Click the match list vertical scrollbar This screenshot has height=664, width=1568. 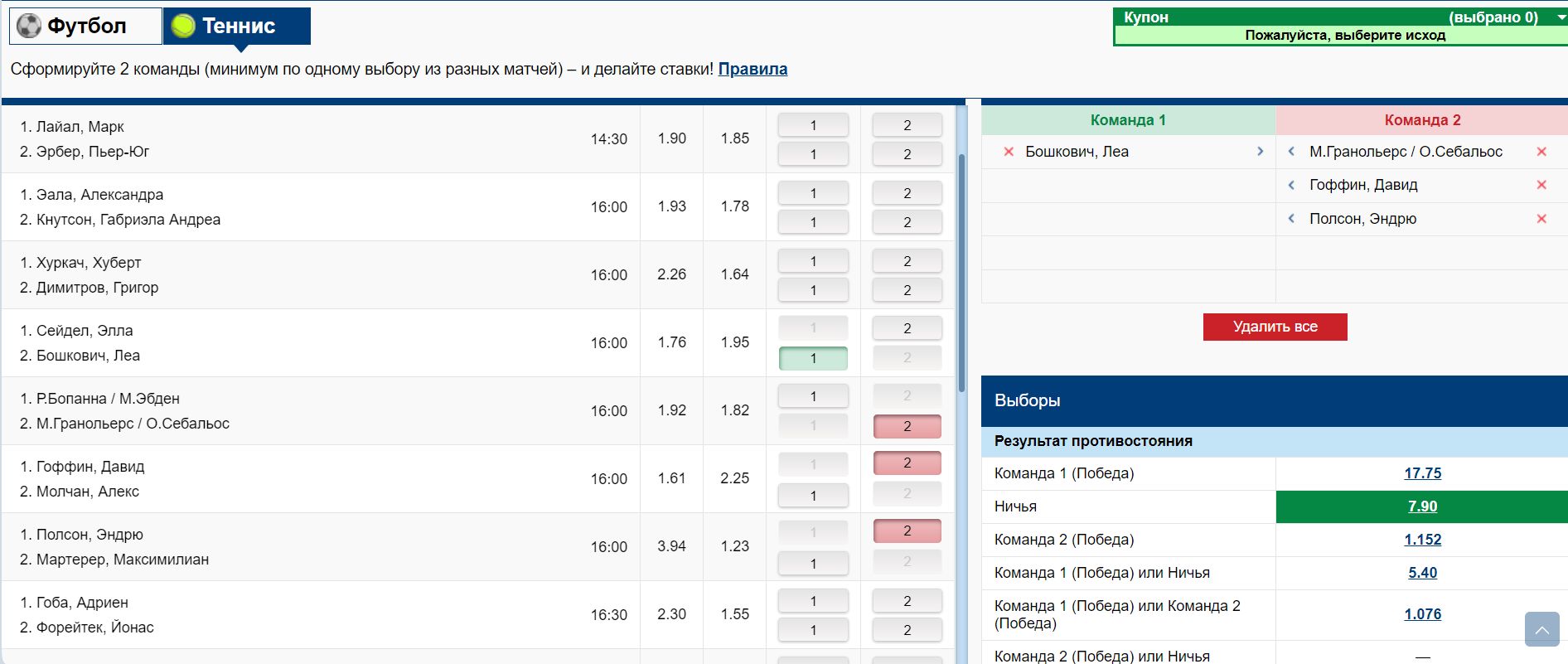tap(961, 274)
